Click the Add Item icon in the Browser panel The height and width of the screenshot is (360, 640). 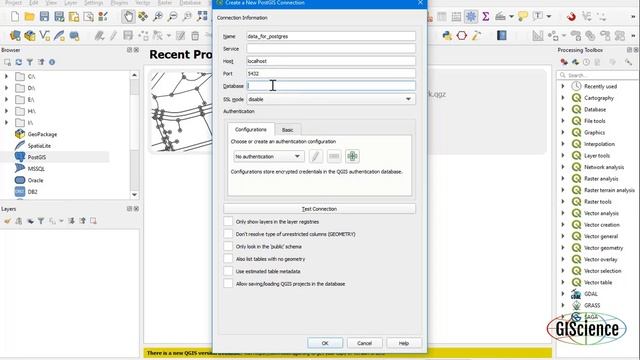[x=7, y=62]
